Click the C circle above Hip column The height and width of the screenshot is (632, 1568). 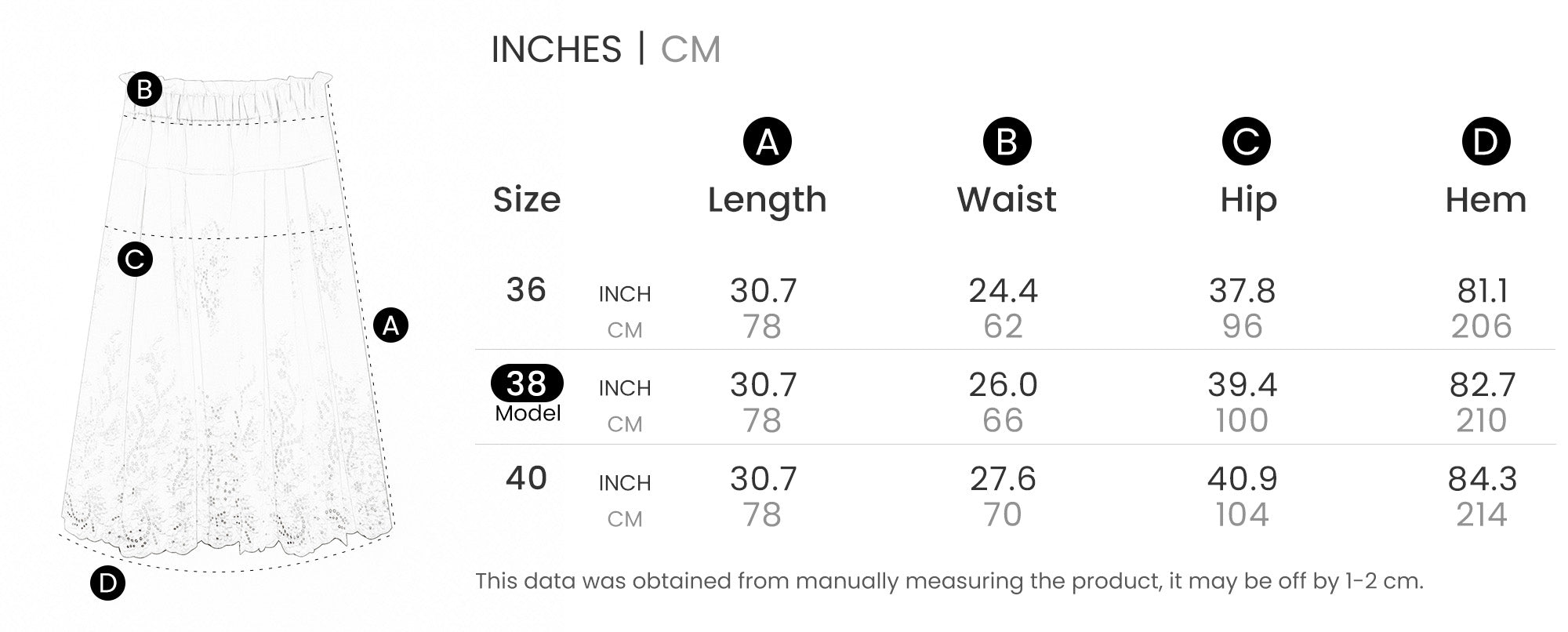pos(1246,141)
